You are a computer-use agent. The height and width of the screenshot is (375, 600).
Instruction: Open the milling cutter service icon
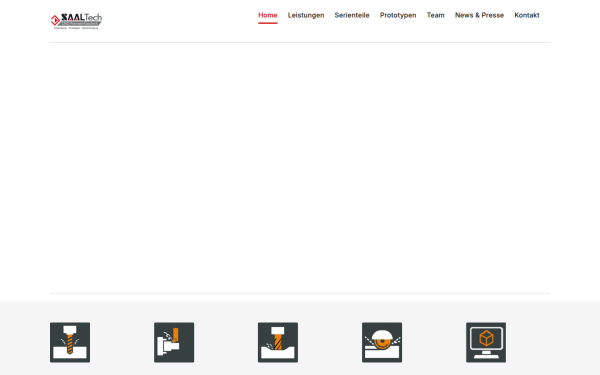(x=278, y=342)
